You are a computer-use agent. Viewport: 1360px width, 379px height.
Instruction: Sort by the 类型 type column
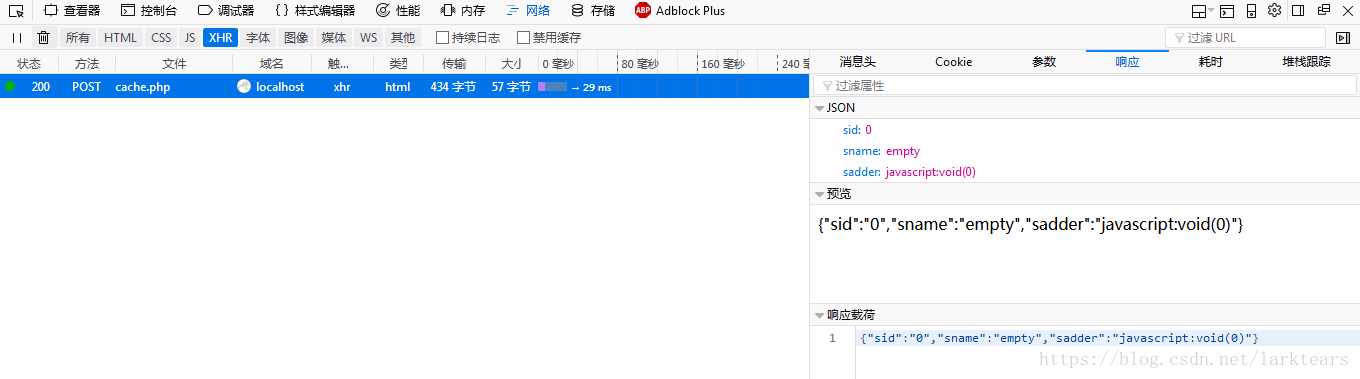click(x=398, y=63)
